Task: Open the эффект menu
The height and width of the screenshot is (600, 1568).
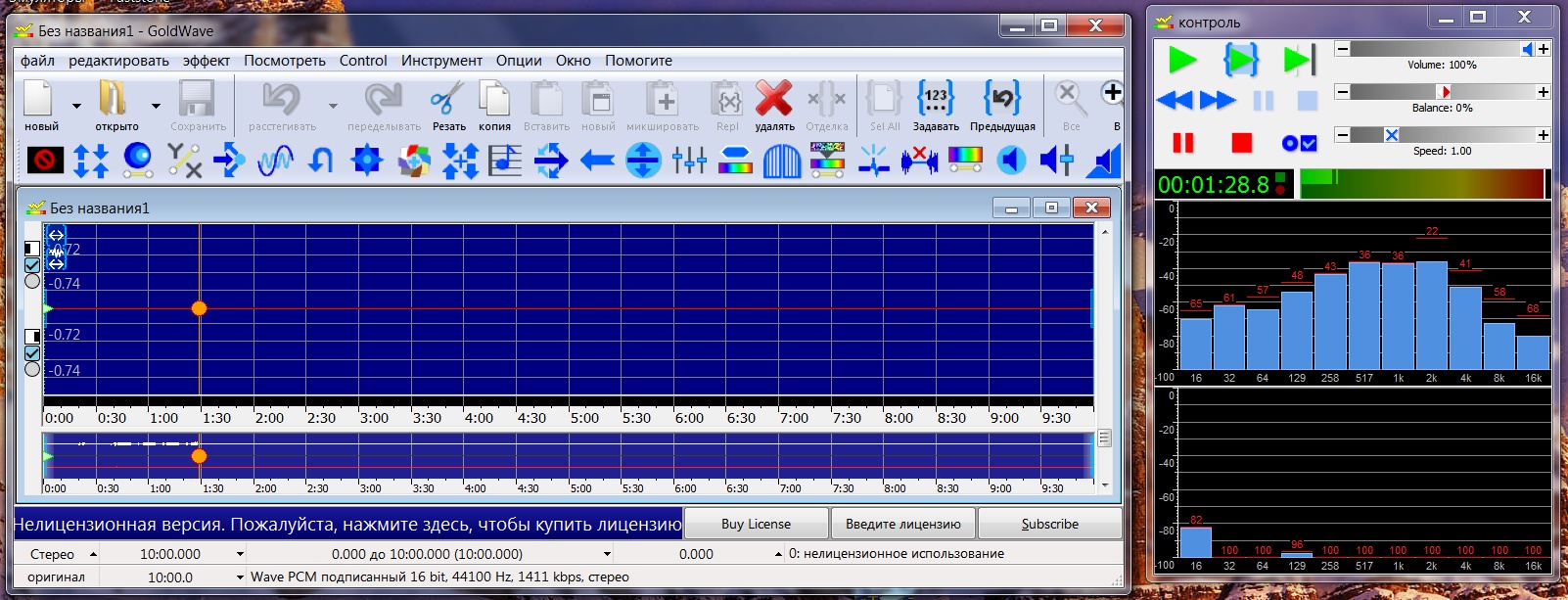Action: tap(206, 61)
